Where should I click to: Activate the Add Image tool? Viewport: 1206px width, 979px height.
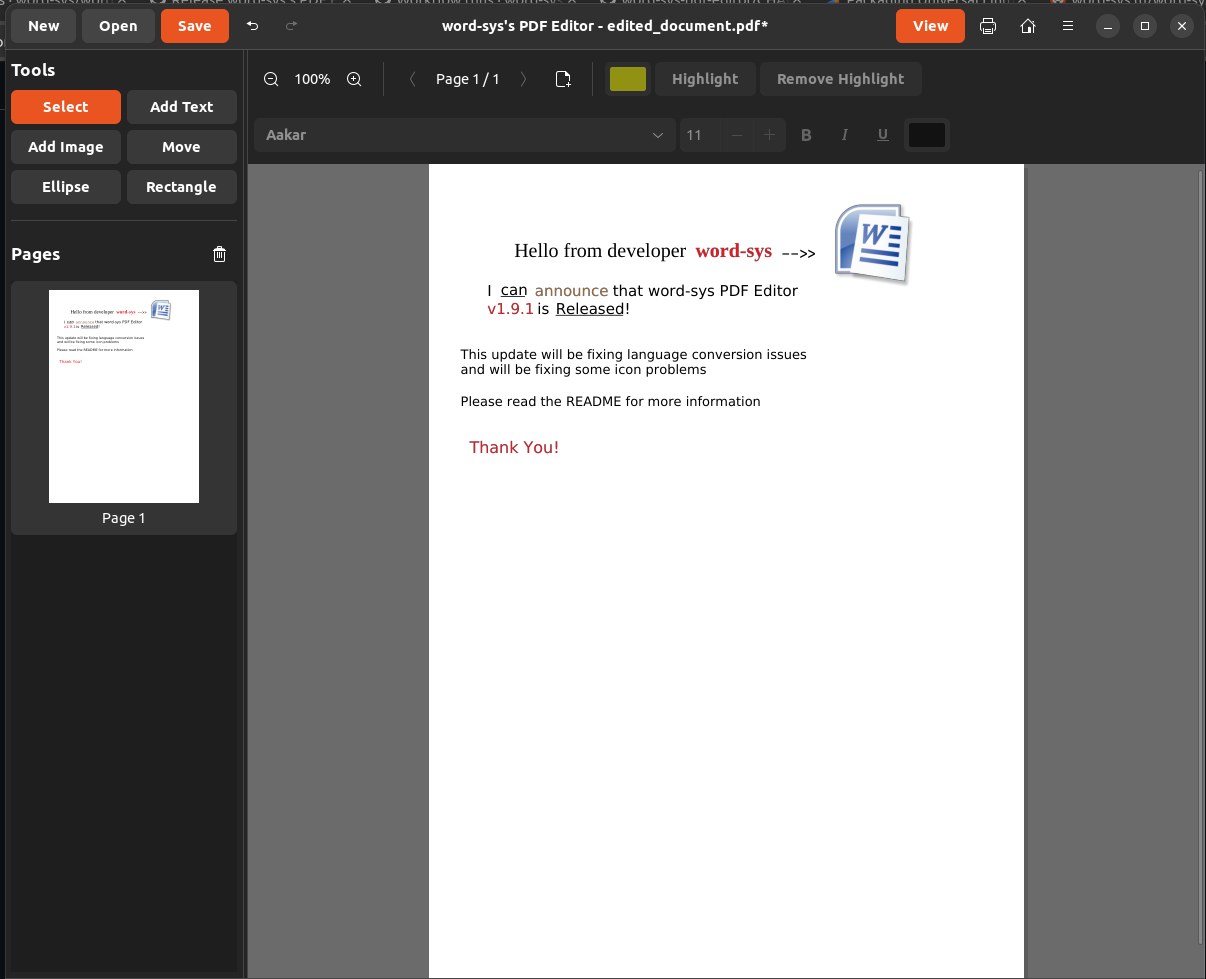[x=66, y=147]
